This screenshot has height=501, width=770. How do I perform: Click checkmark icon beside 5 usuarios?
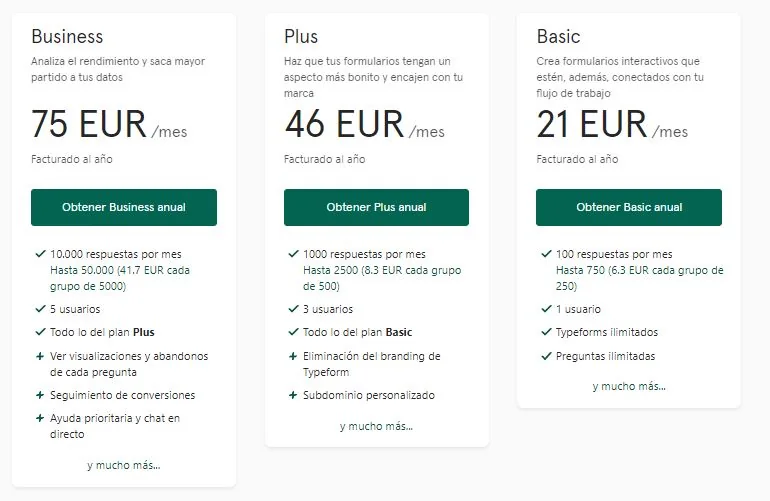[40, 309]
